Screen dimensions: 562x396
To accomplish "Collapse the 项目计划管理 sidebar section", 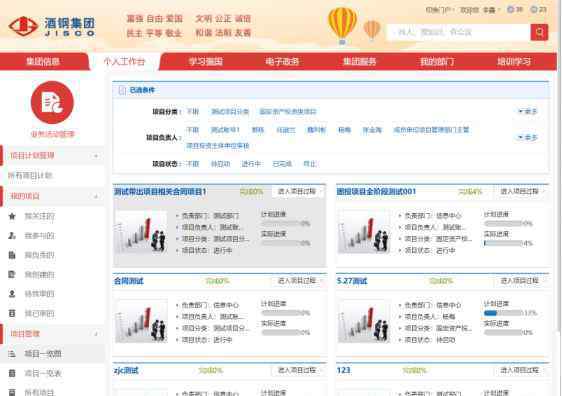I will tap(96, 156).
